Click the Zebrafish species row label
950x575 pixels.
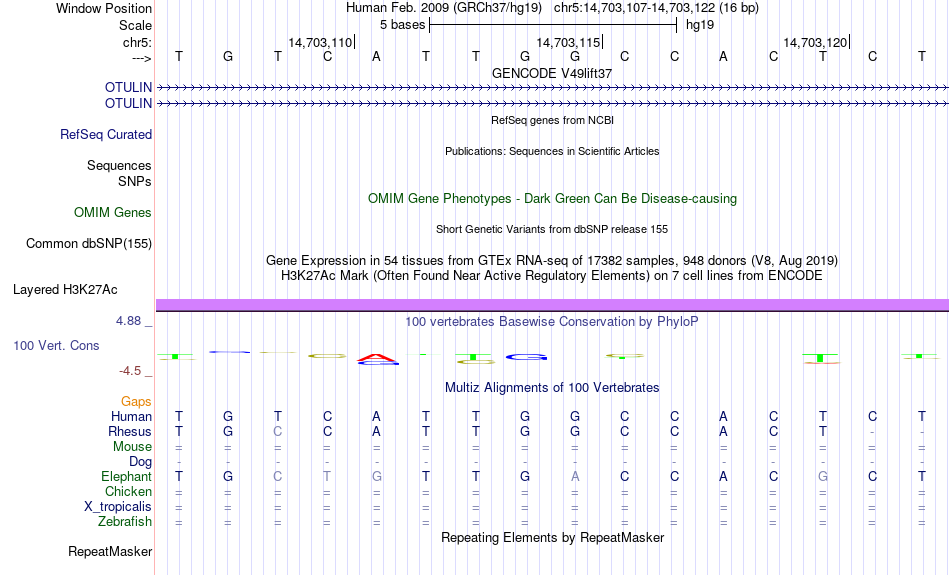click(125, 521)
